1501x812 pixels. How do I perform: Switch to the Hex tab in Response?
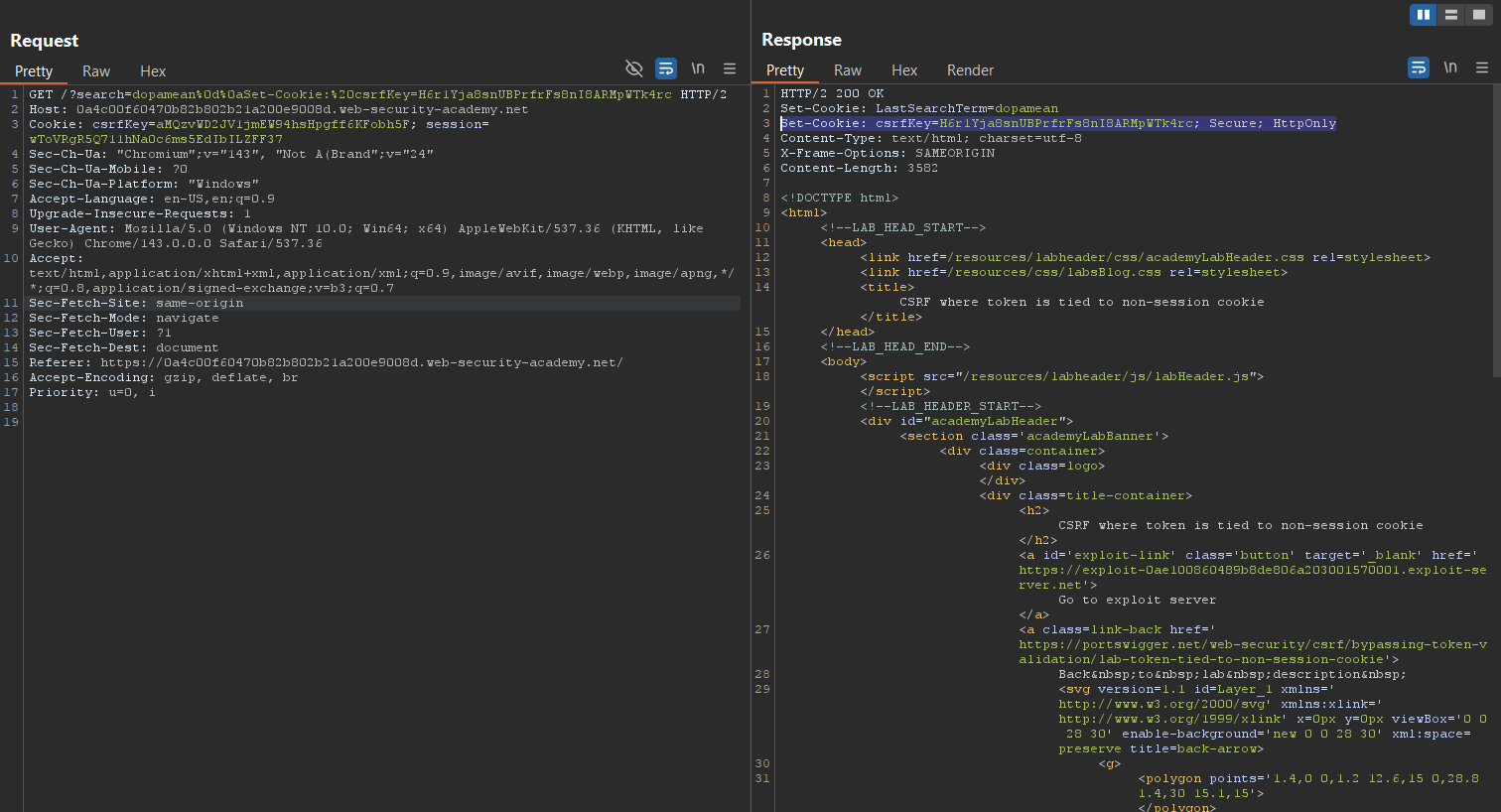(x=904, y=70)
